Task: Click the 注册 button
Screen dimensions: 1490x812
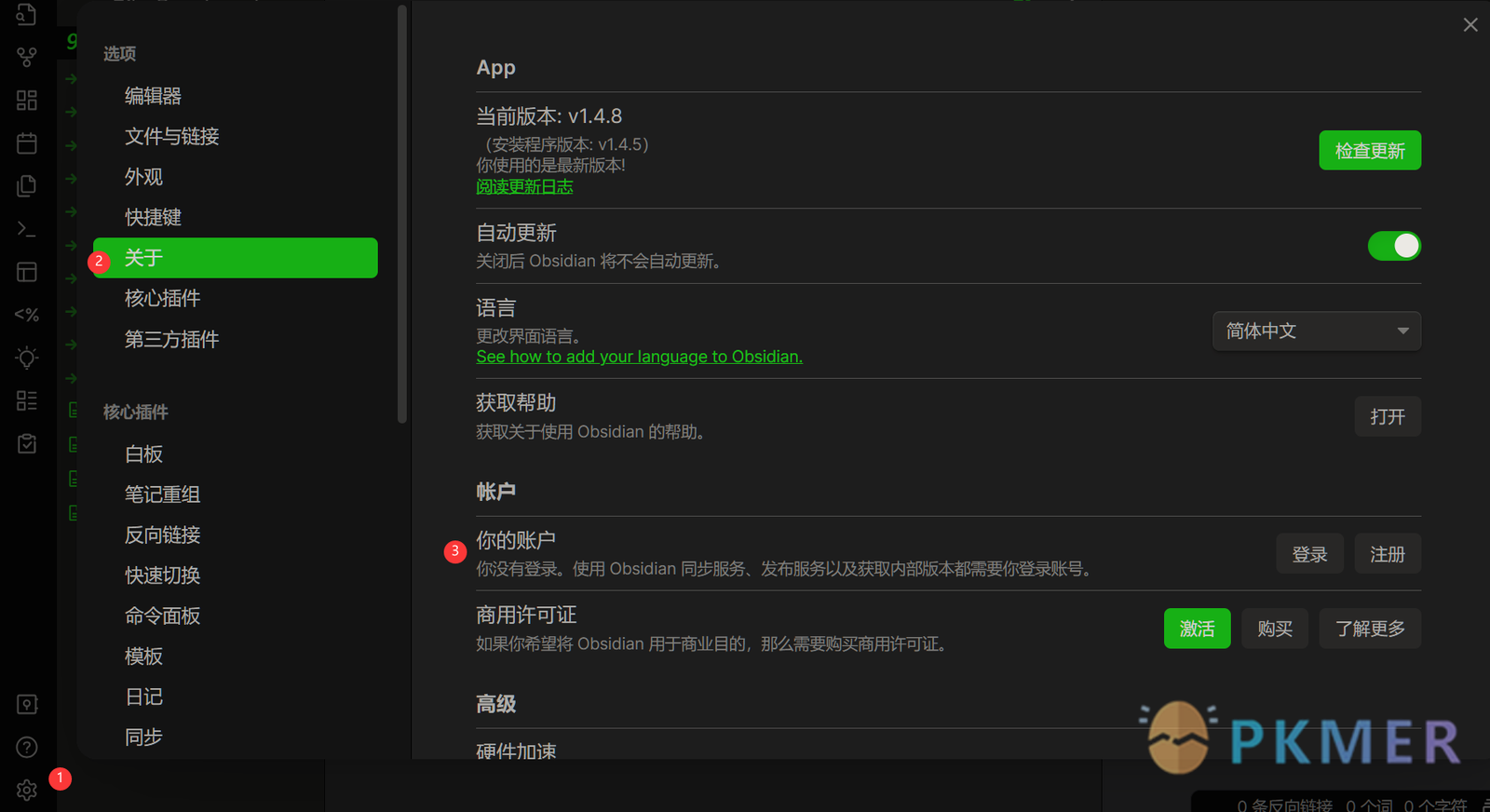Action: click(1388, 554)
